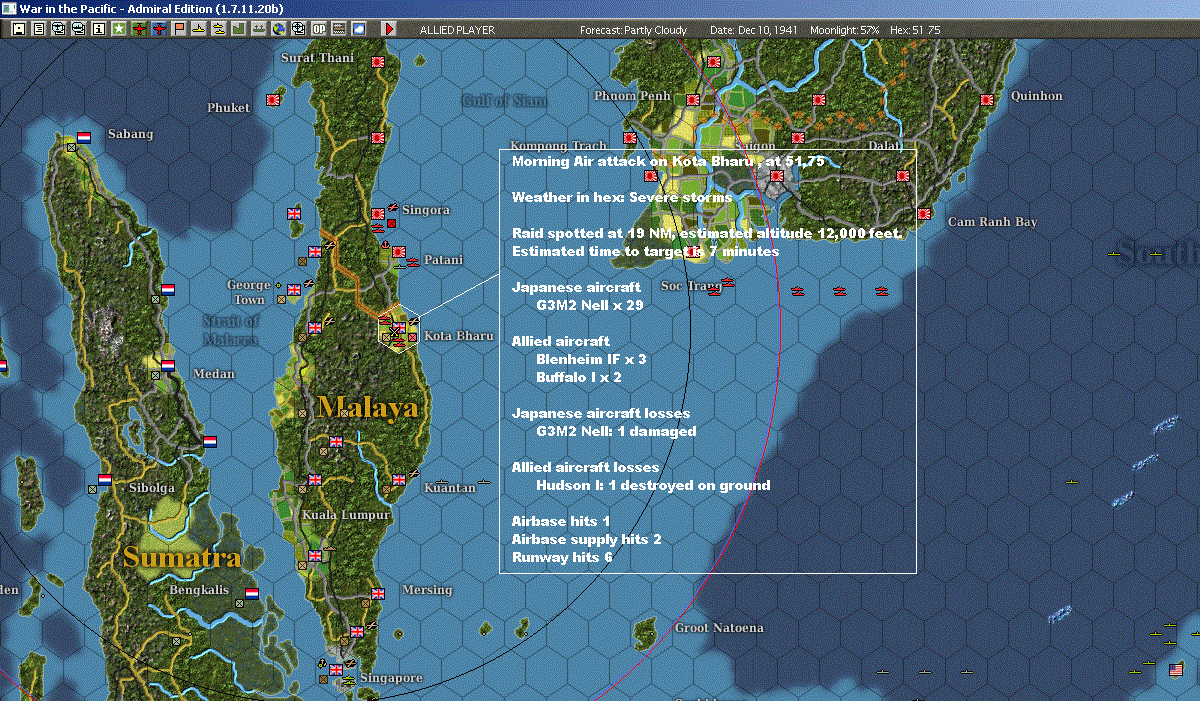The height and width of the screenshot is (701, 1200).
Task: Select Japanese flag at Singora
Action: [378, 213]
